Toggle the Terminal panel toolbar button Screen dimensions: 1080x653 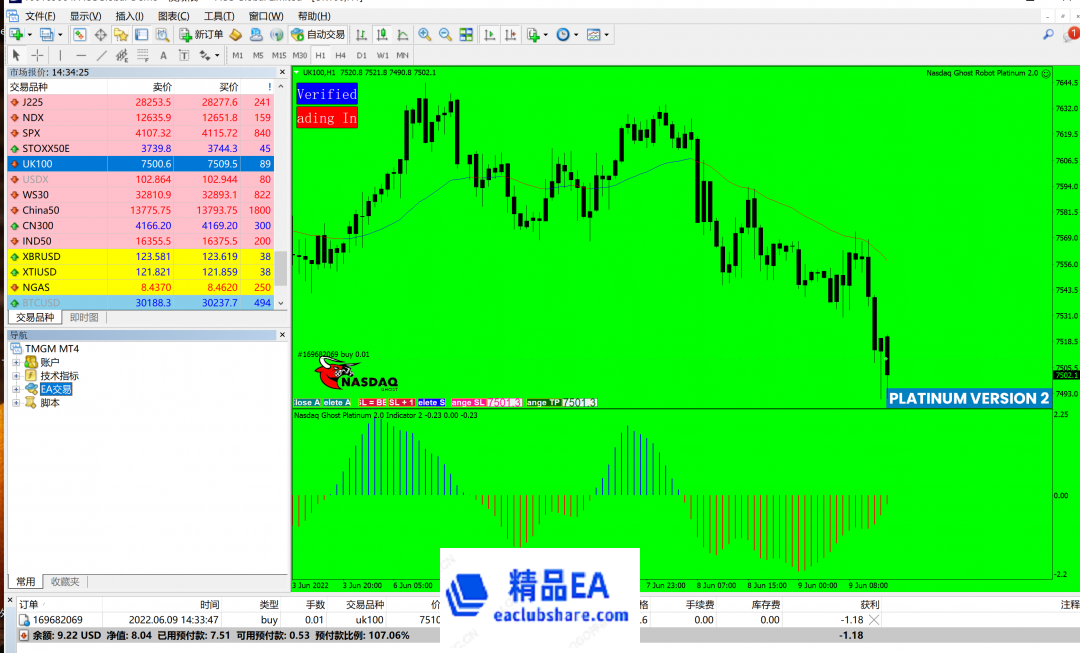142,34
